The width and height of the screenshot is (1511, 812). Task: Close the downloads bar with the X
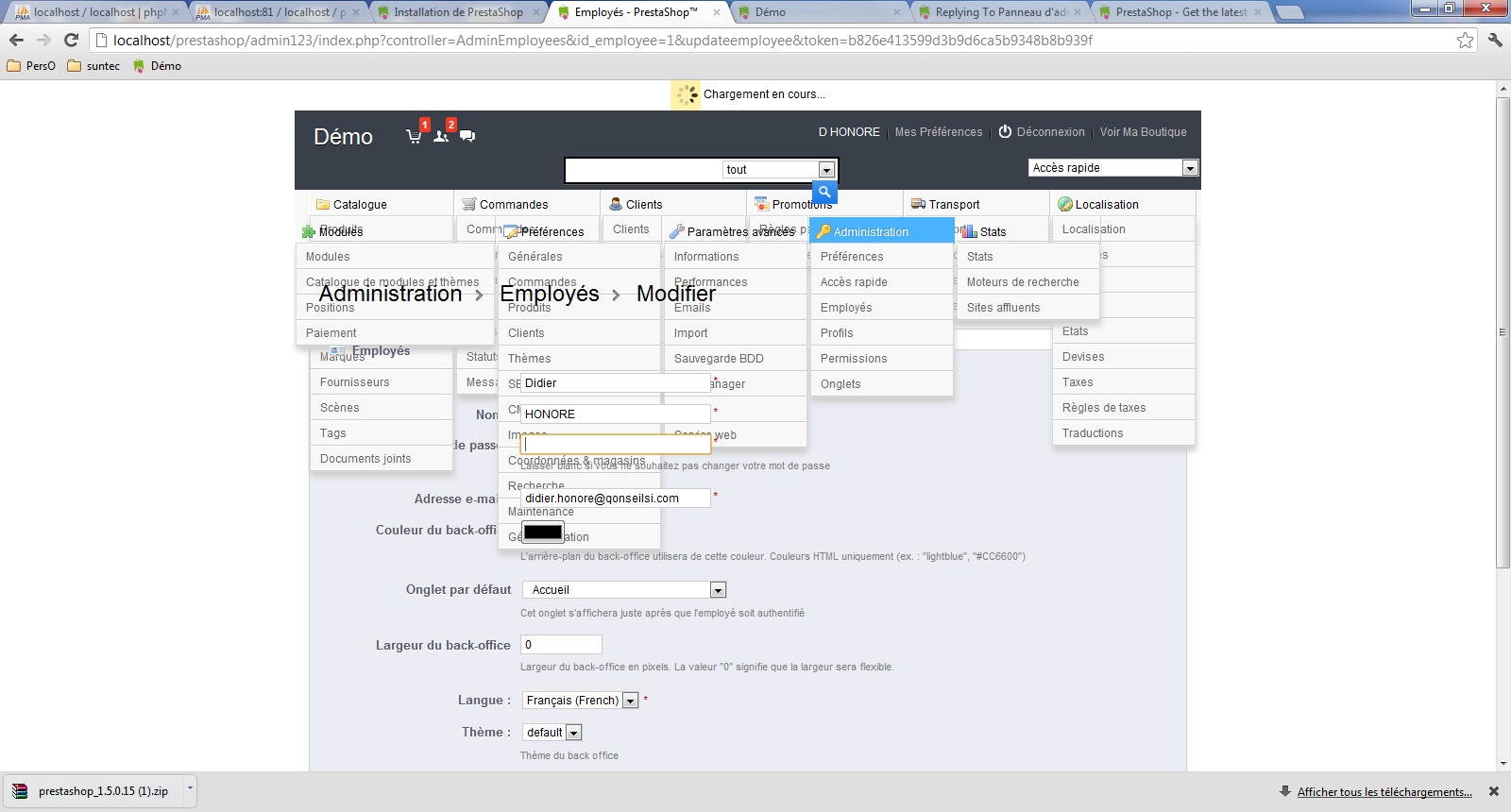pyautogui.click(x=1494, y=791)
